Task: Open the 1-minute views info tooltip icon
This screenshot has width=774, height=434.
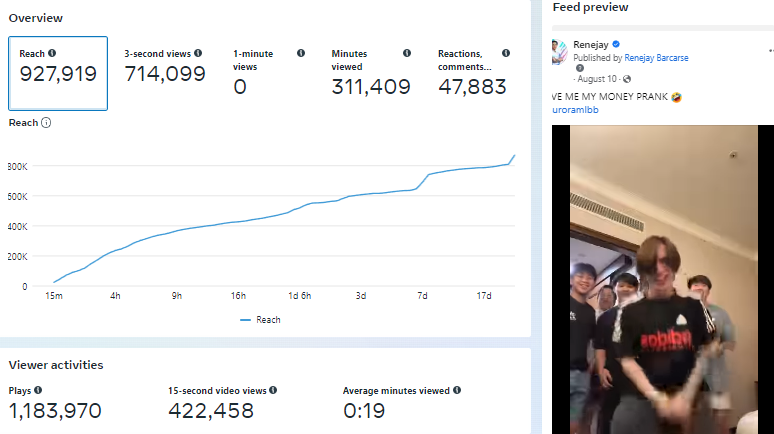Action: click(x=301, y=53)
